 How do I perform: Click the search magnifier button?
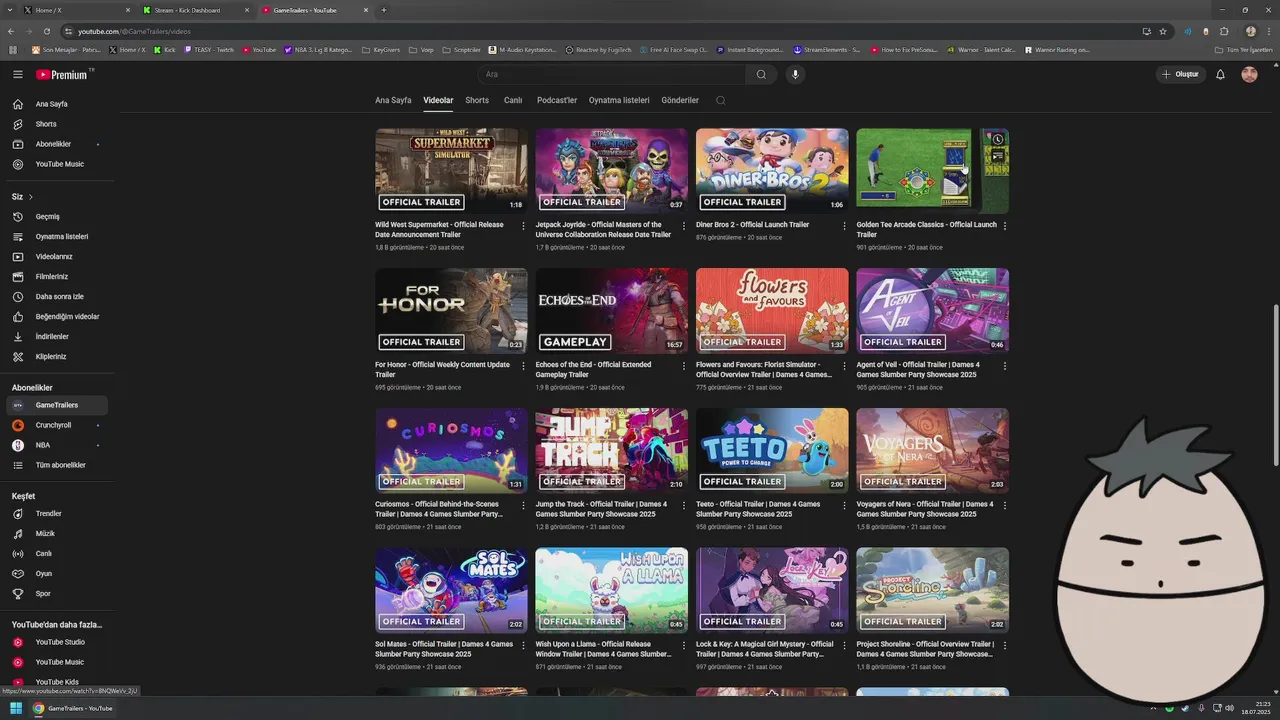[761, 74]
